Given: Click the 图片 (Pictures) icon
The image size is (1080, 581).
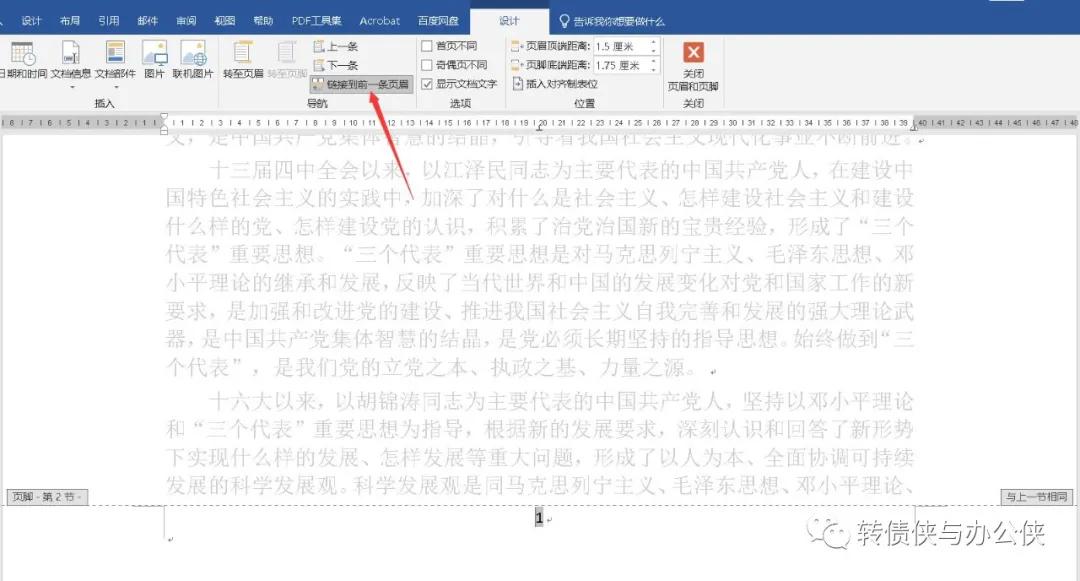Looking at the screenshot, I should click(x=155, y=57).
